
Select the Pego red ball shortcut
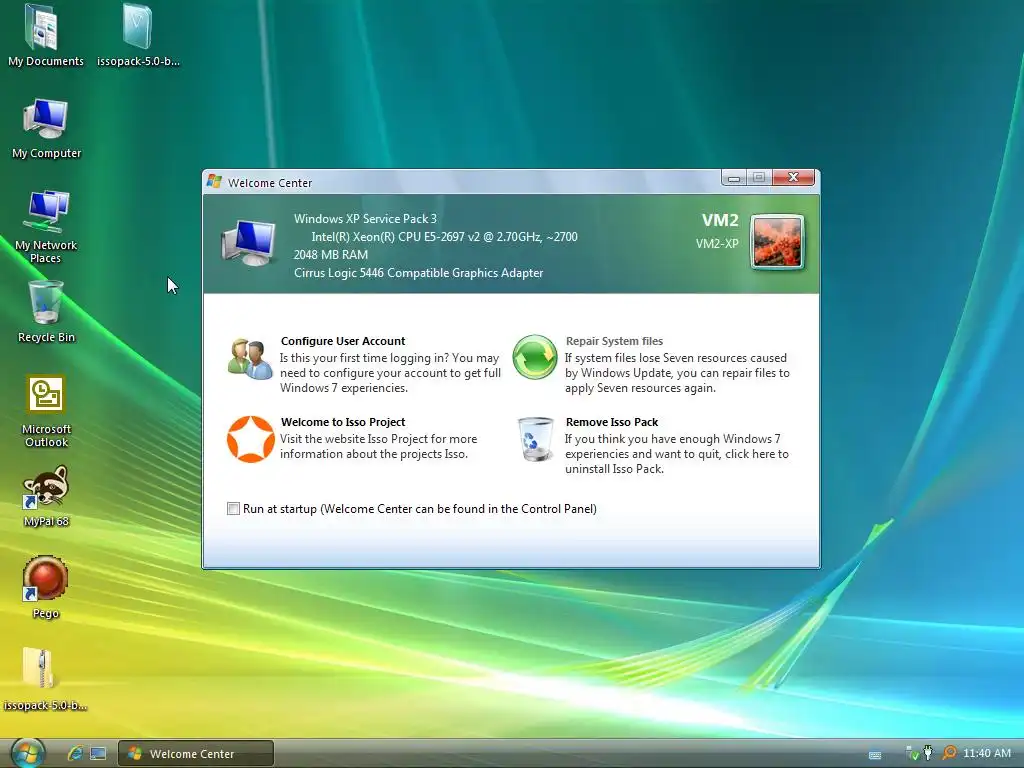pyautogui.click(x=46, y=586)
